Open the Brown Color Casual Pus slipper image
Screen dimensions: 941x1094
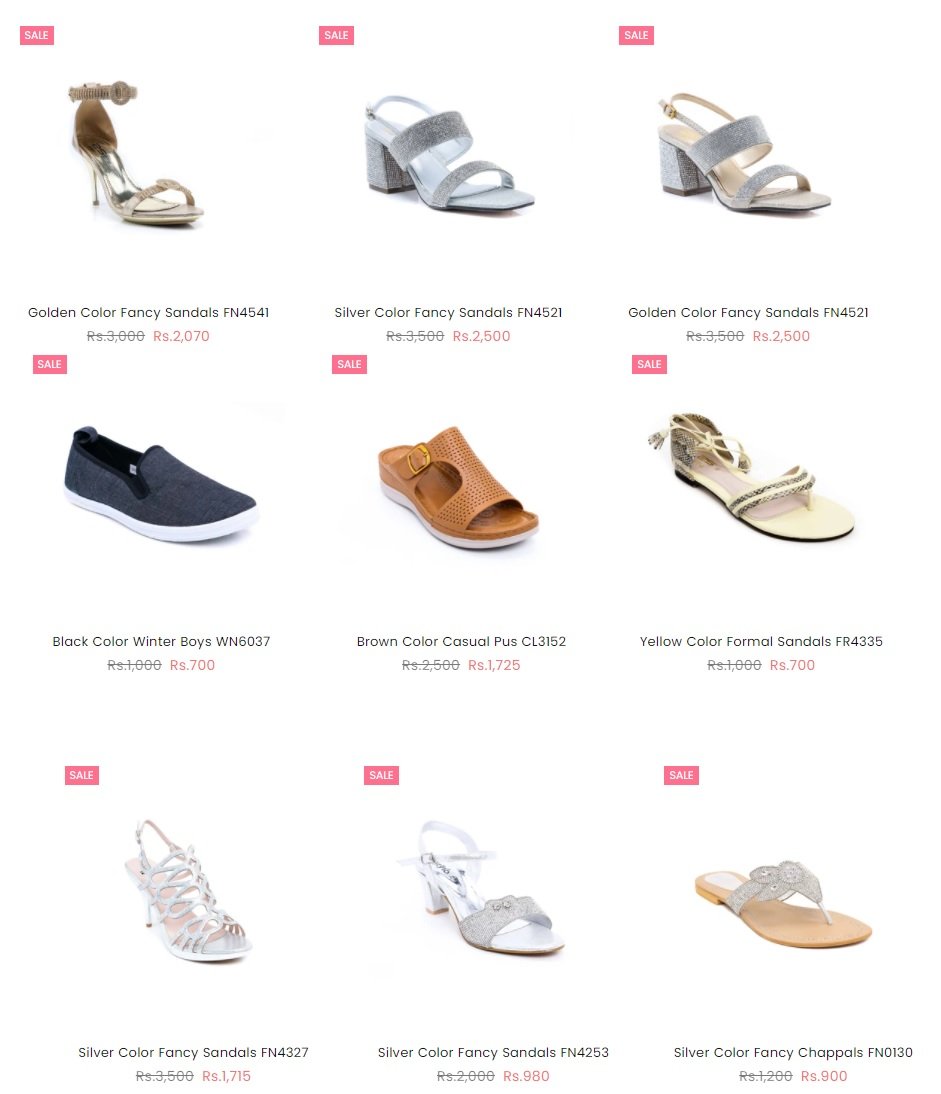[459, 487]
